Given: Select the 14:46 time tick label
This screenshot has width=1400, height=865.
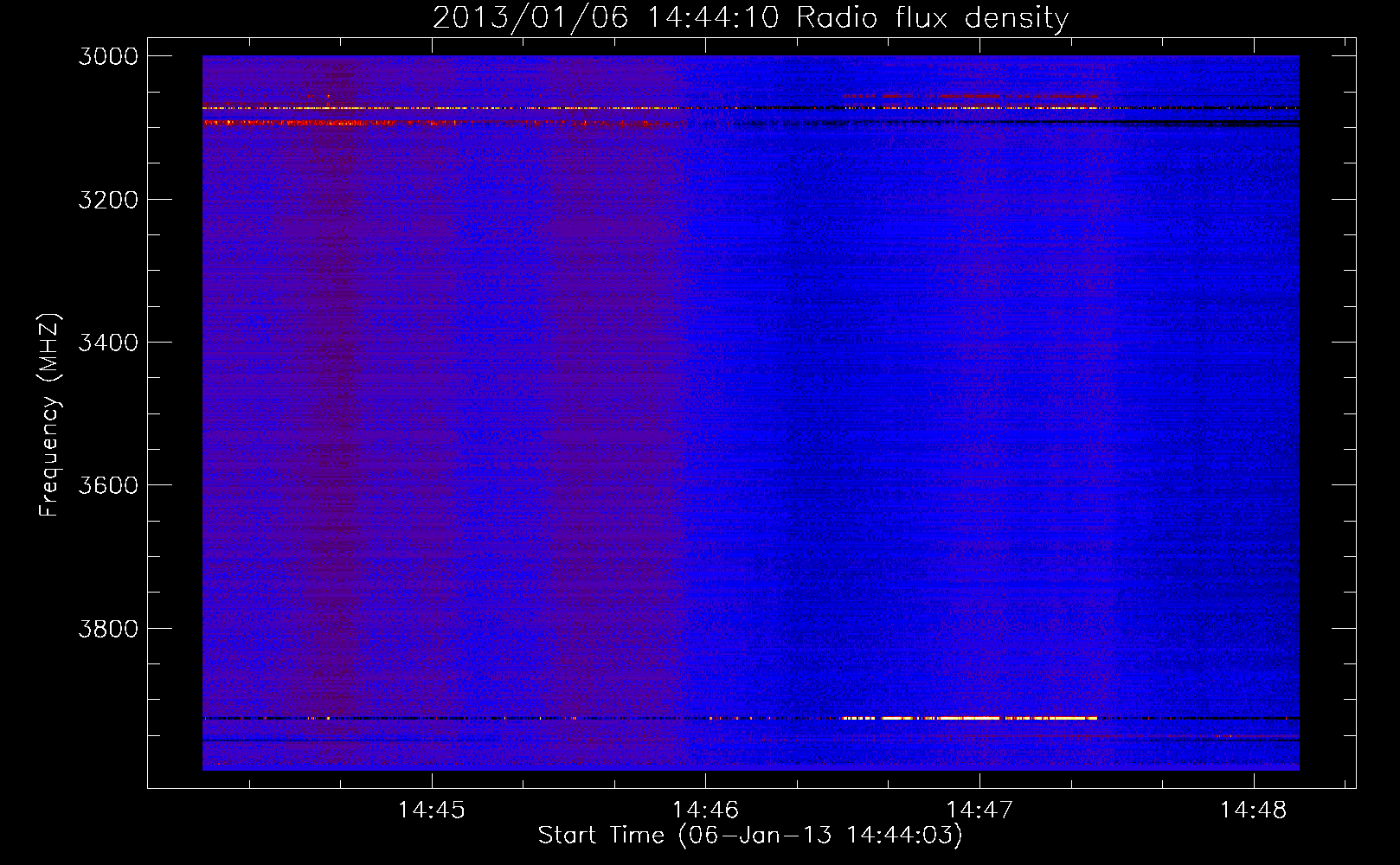Looking at the screenshot, I should pyautogui.click(x=705, y=810).
